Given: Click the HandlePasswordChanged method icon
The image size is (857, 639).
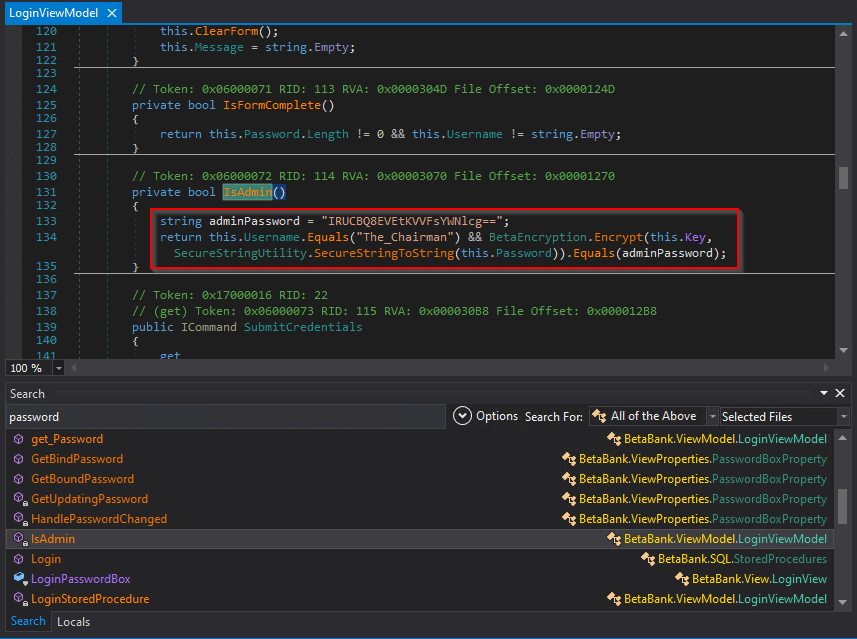Looking at the screenshot, I should tap(18, 519).
